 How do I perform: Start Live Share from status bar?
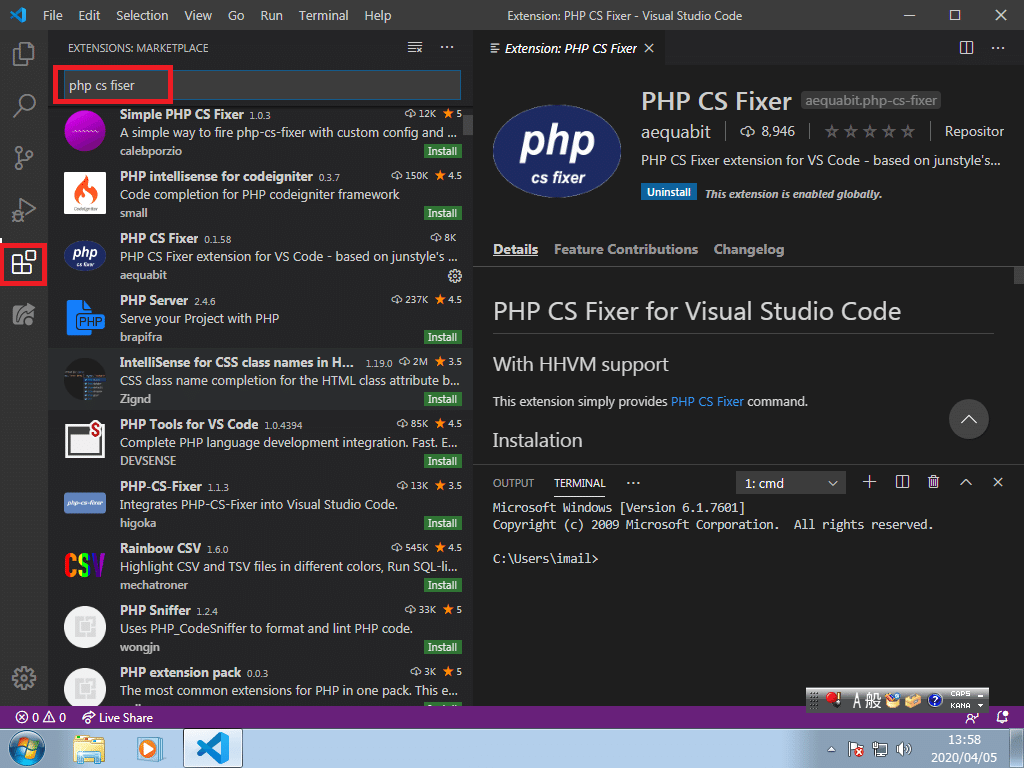point(118,718)
